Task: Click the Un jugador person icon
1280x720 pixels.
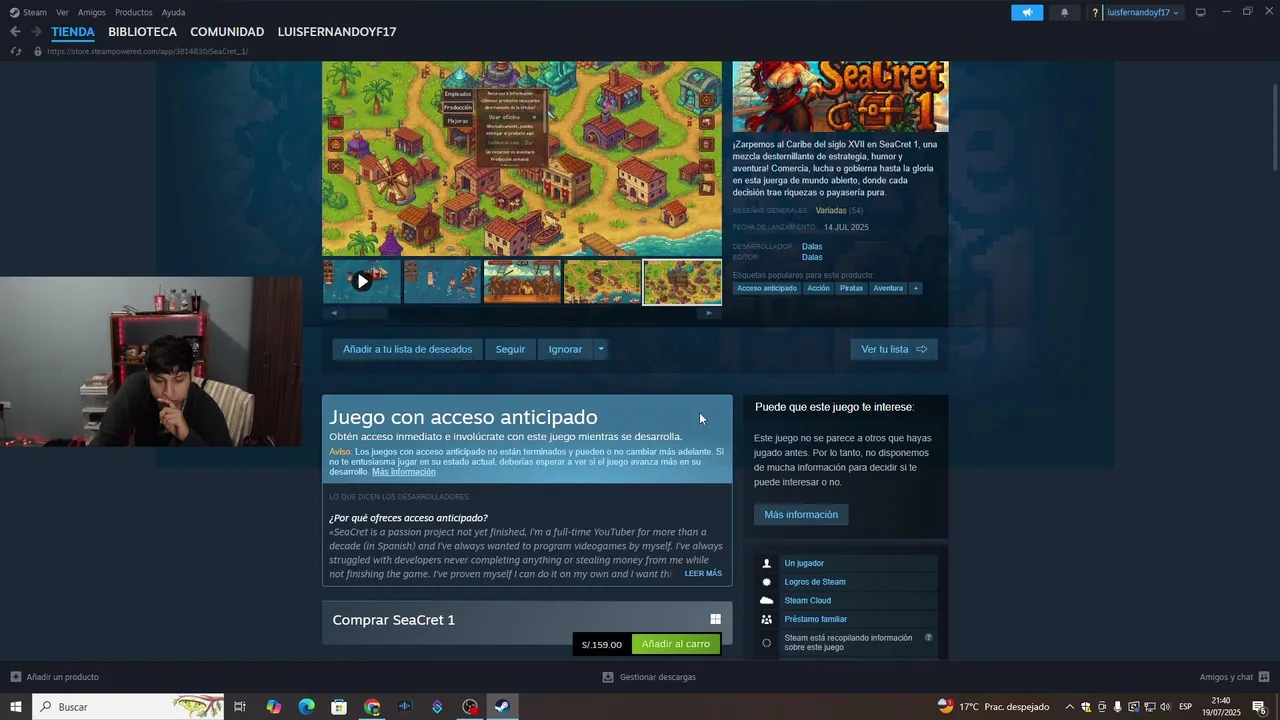Action: tap(767, 563)
